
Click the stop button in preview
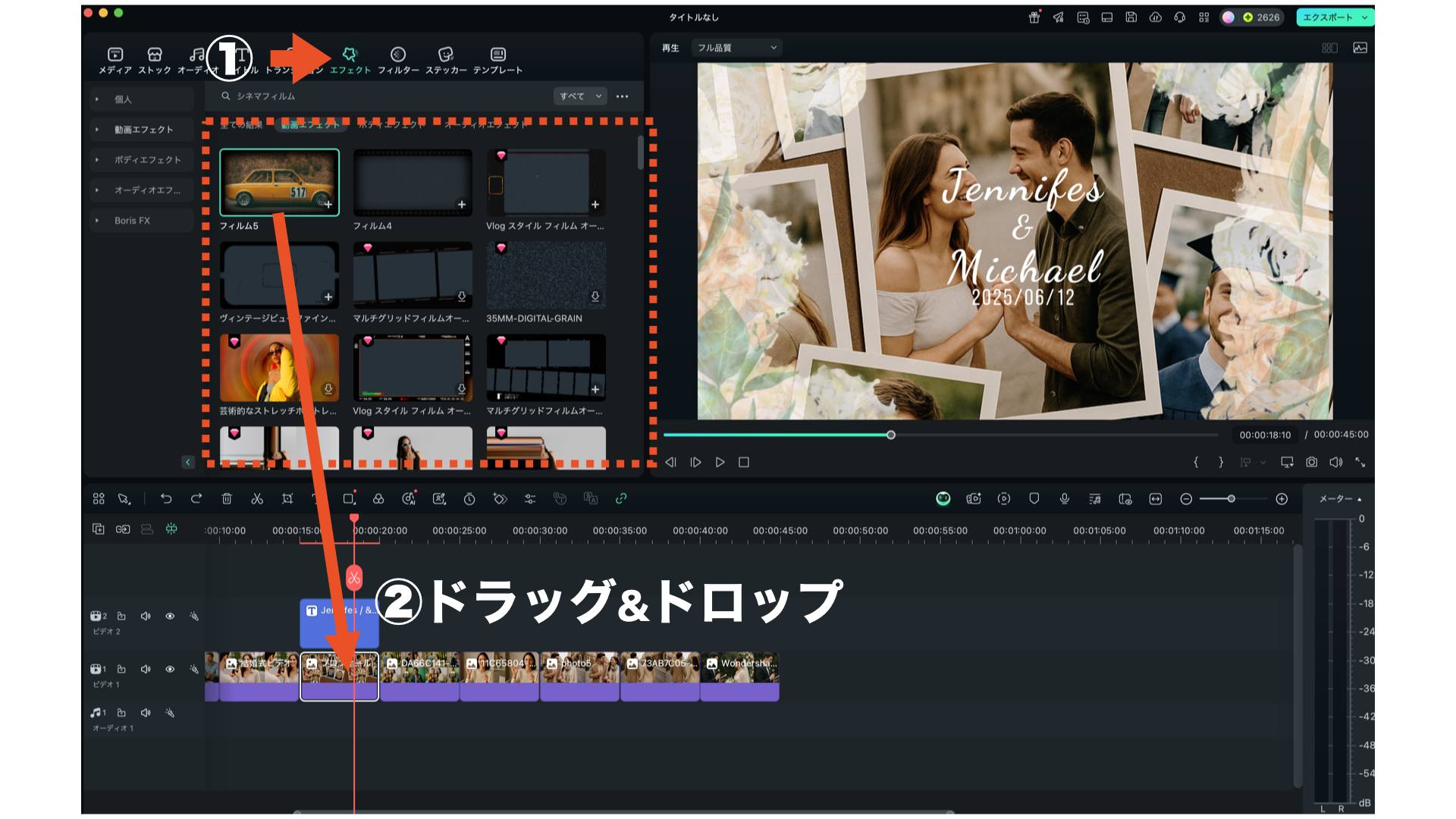tap(744, 462)
